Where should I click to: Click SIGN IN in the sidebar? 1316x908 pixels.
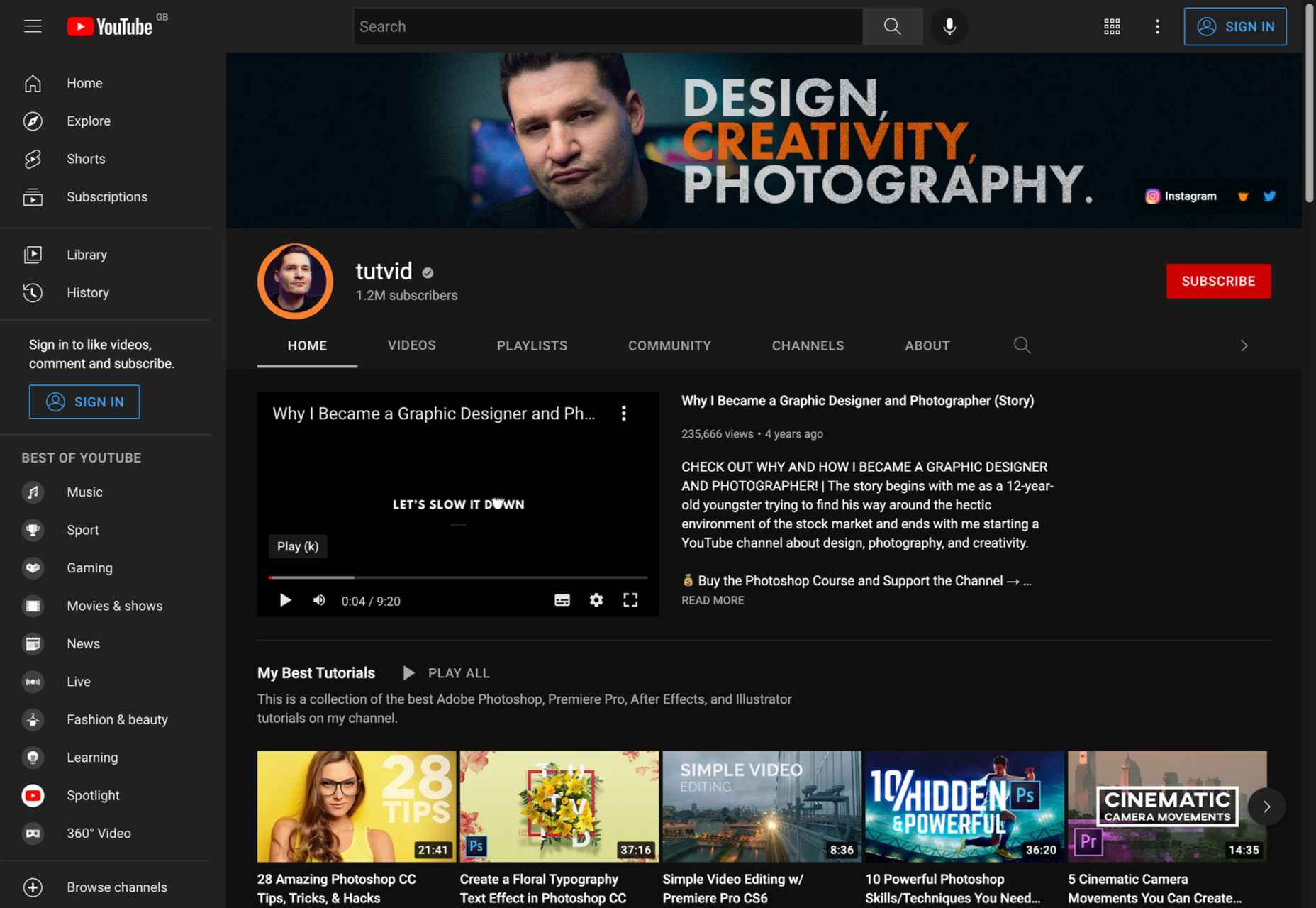(x=84, y=402)
